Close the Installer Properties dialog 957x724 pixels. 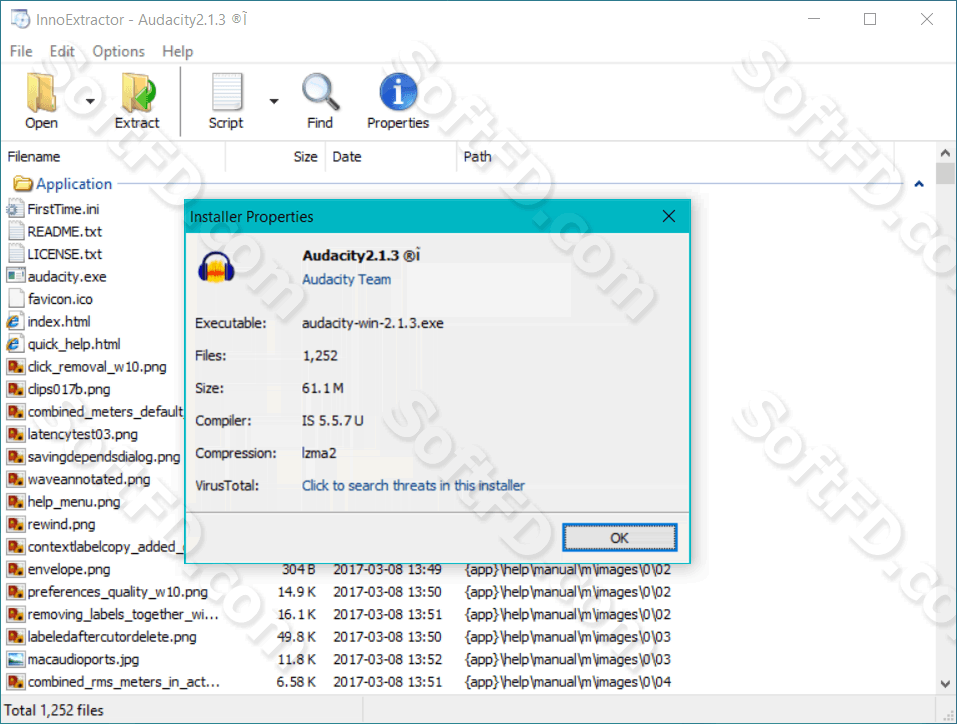tap(669, 216)
